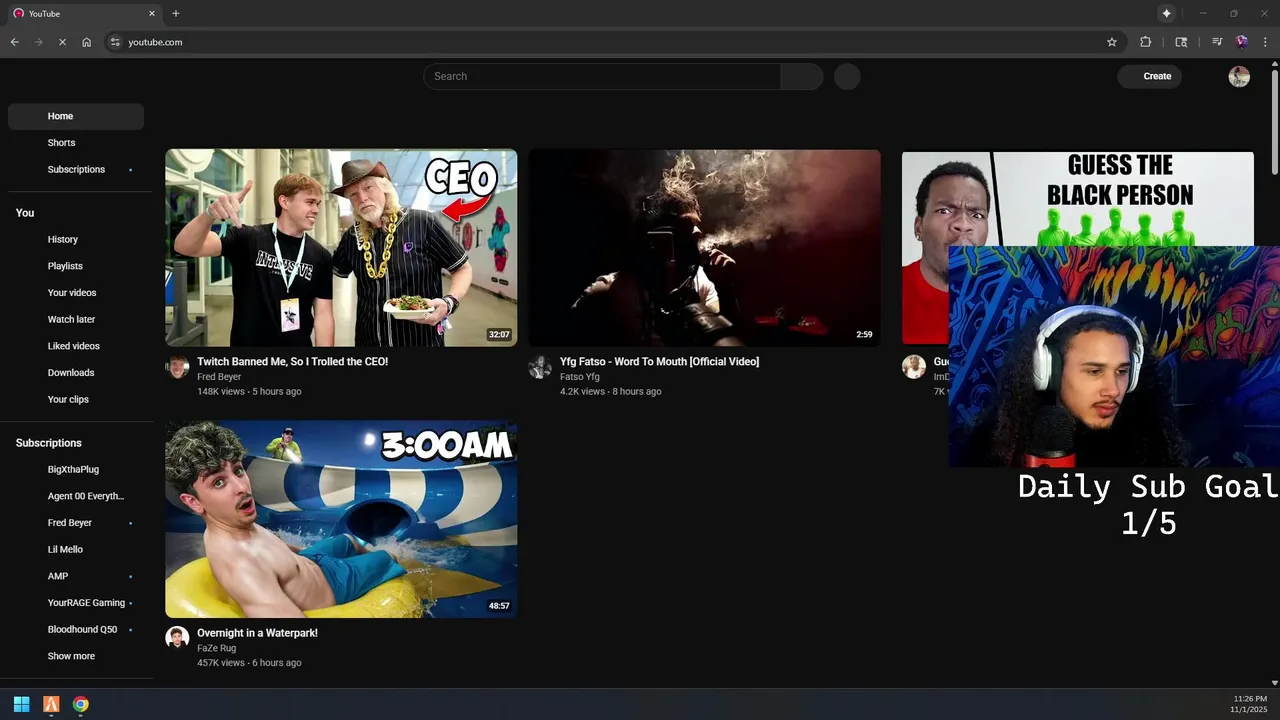Open title 'Twitch Banned Me, So I Trolled the CEO!'
This screenshot has width=1280, height=720.
point(292,362)
